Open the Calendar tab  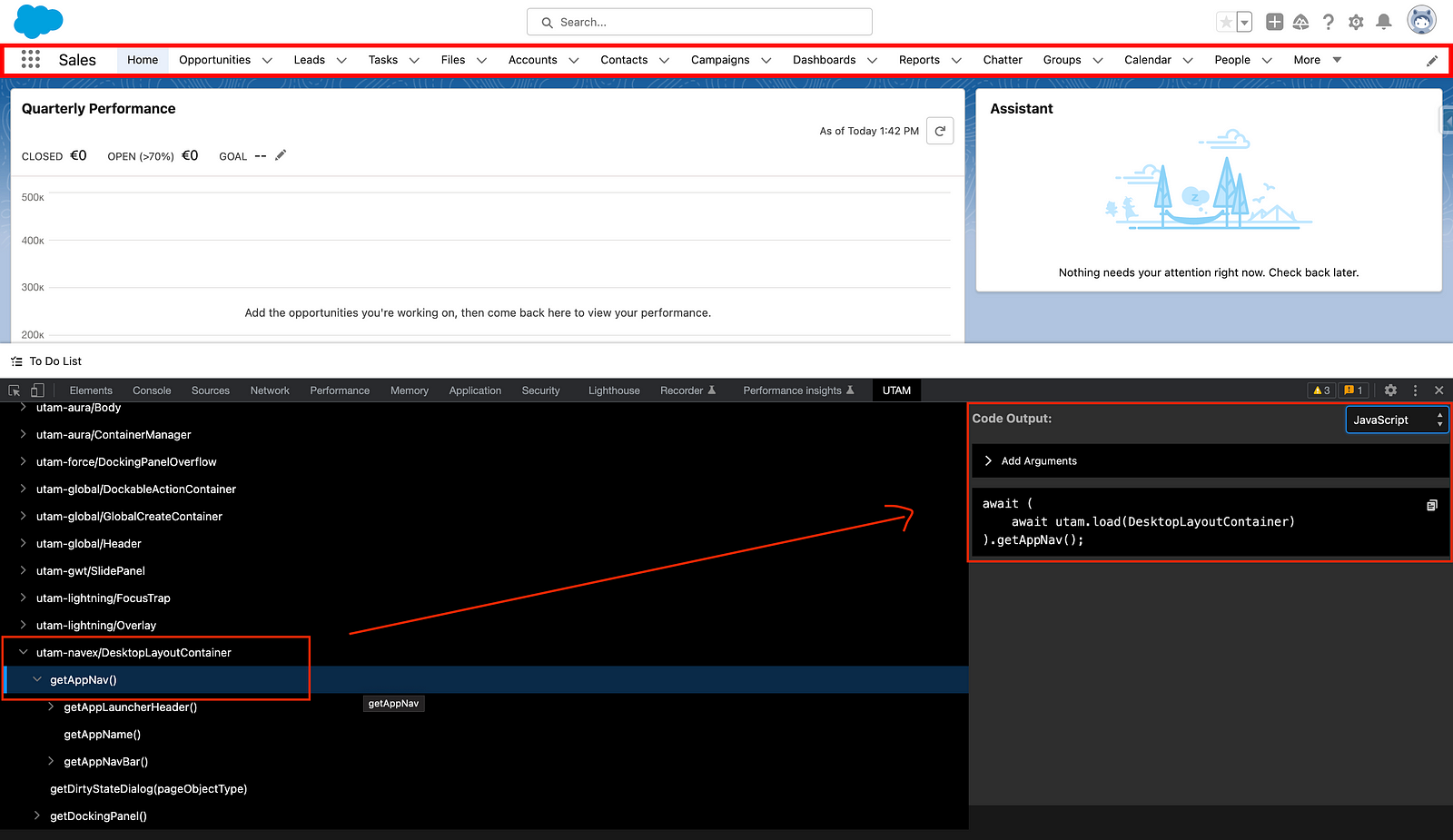coord(1148,60)
